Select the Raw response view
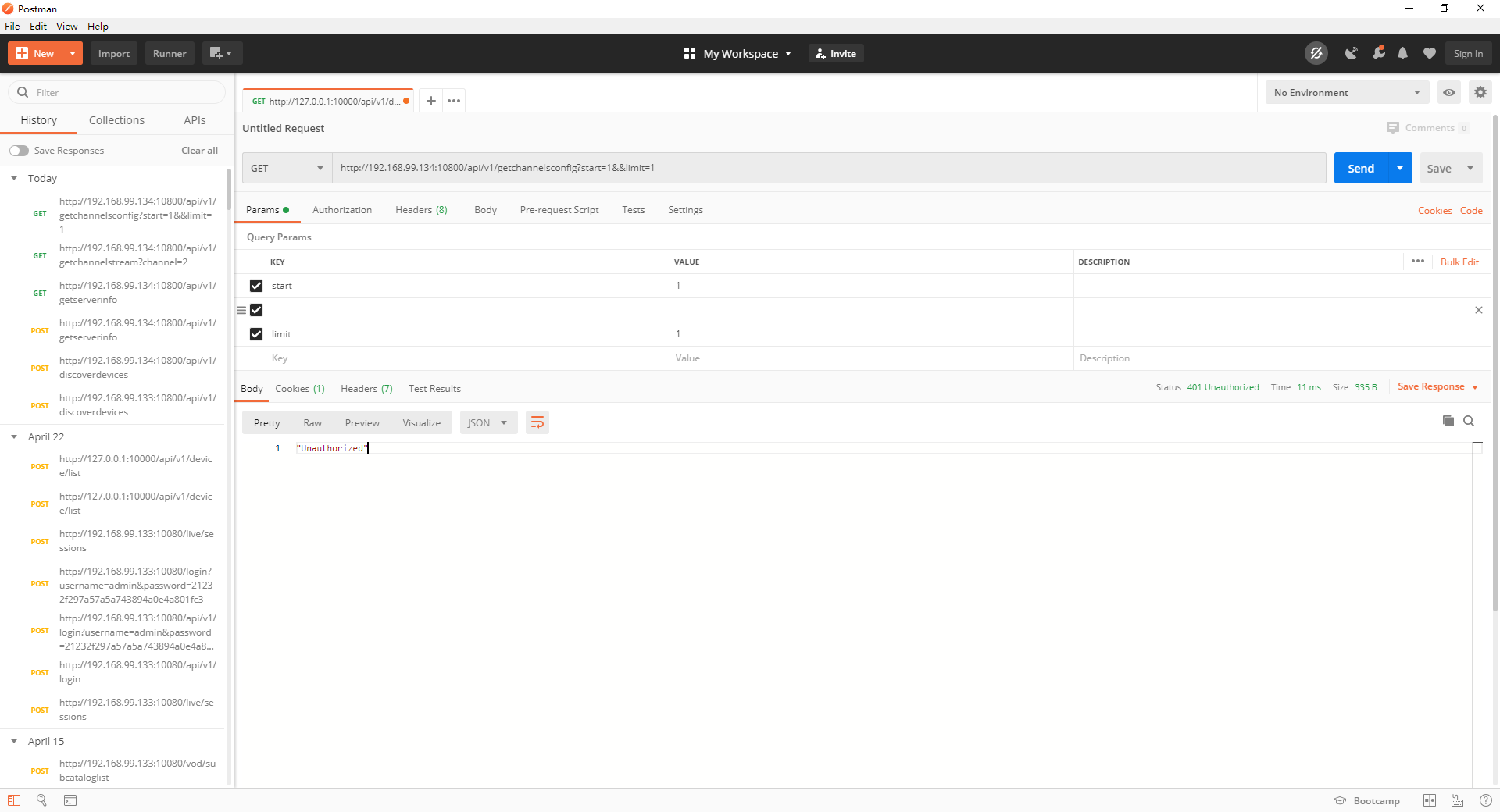This screenshot has height=812, width=1500. 312,422
